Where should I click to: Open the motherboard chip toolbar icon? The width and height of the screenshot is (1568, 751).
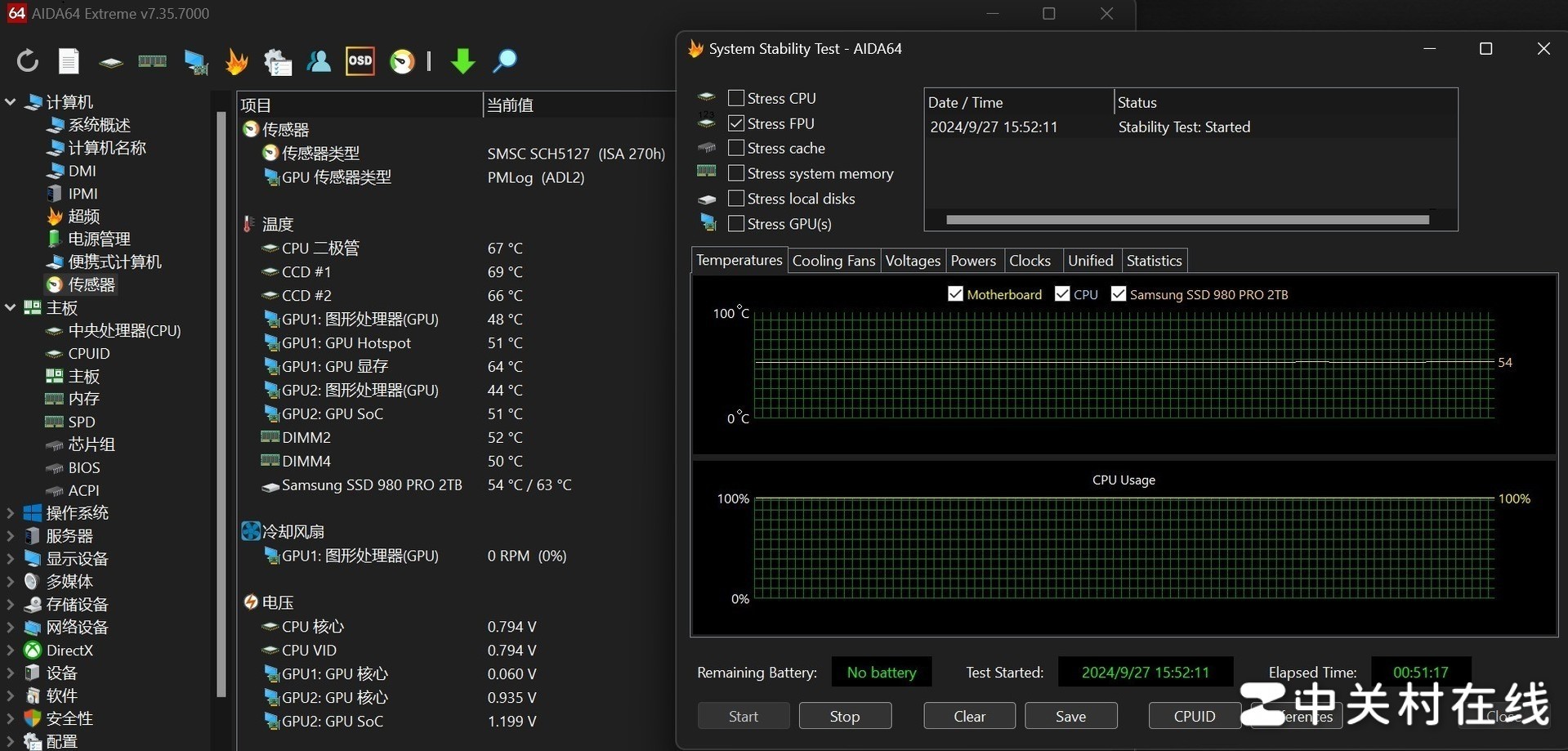click(x=110, y=62)
